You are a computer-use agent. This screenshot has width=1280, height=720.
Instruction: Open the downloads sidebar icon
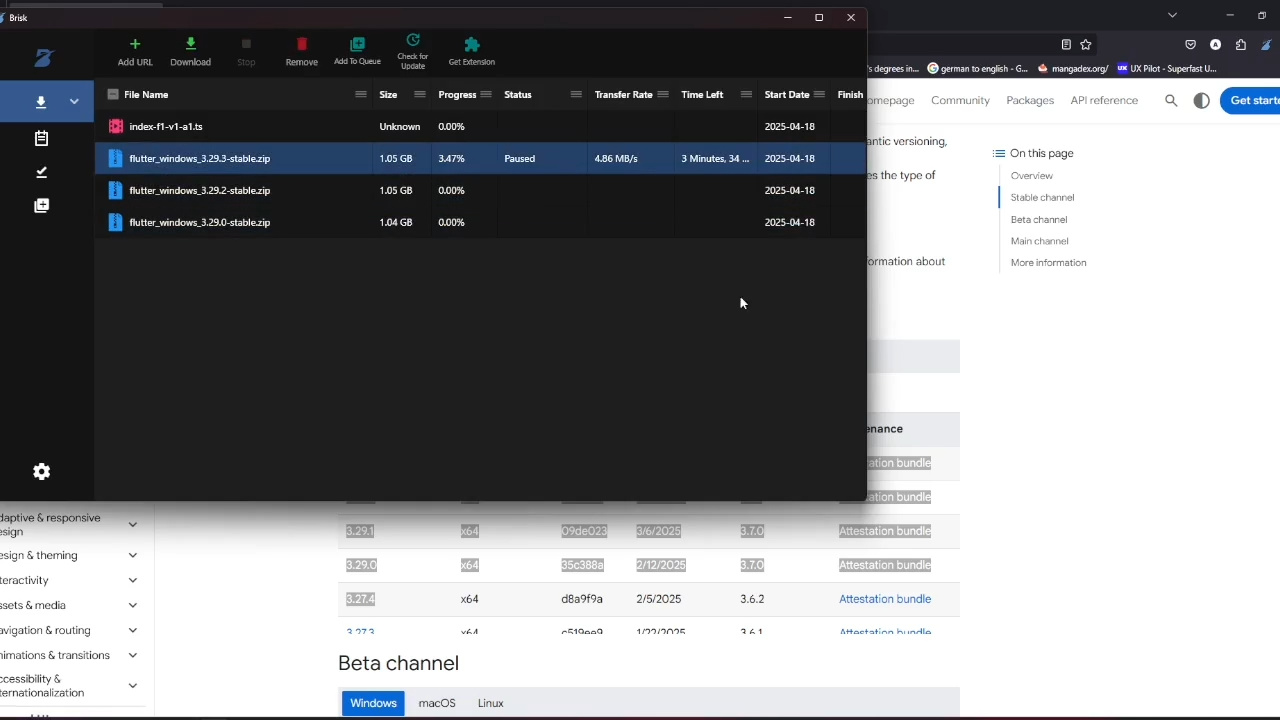coord(41,102)
